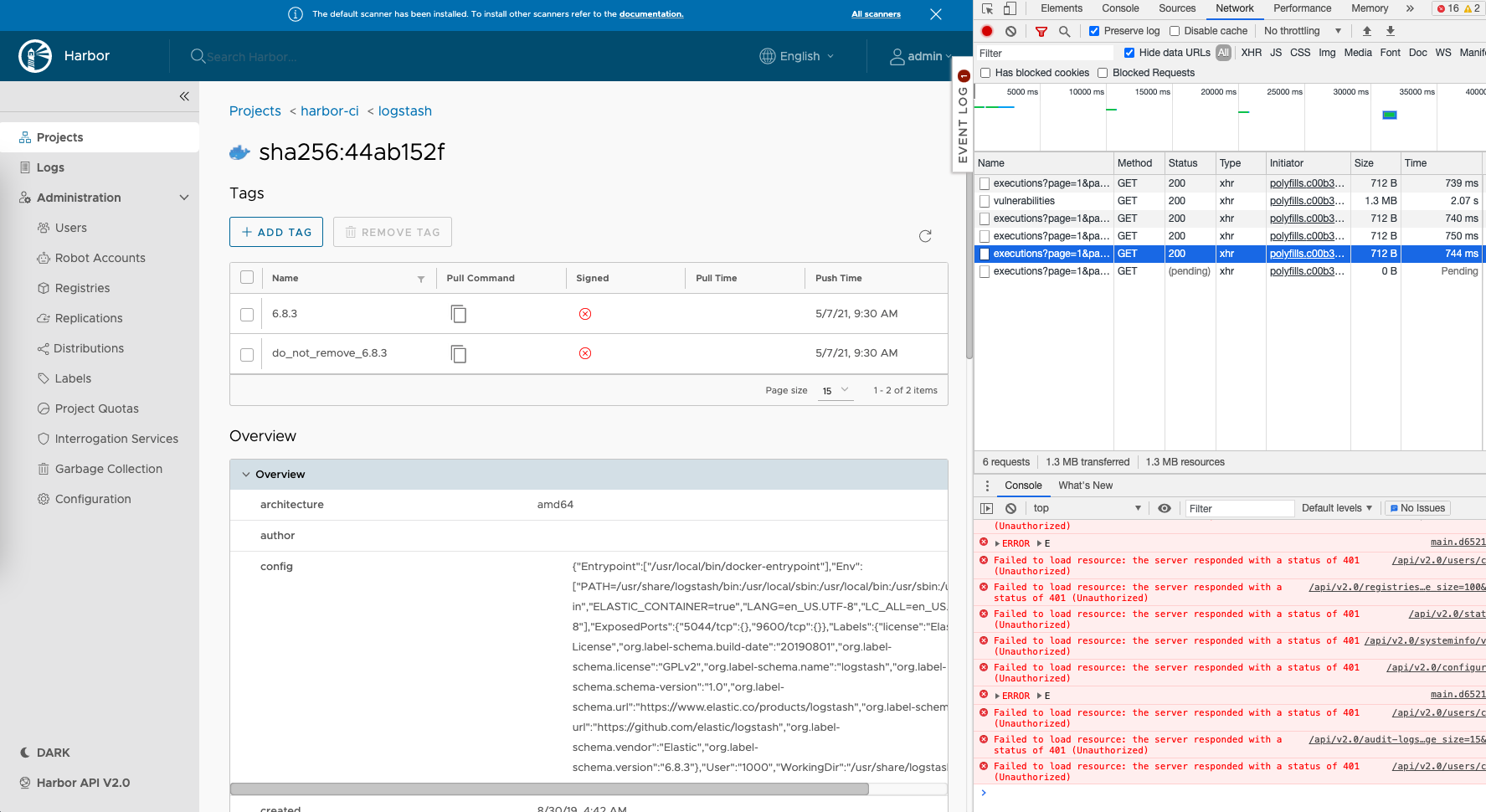
Task: Collapse the Harbor navigation sidebar
Action: pyautogui.click(x=184, y=96)
